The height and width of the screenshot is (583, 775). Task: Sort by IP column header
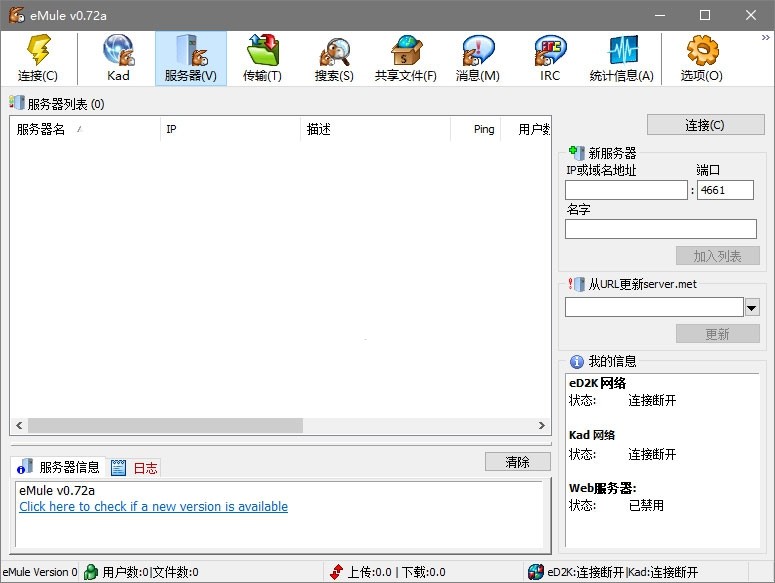point(230,129)
